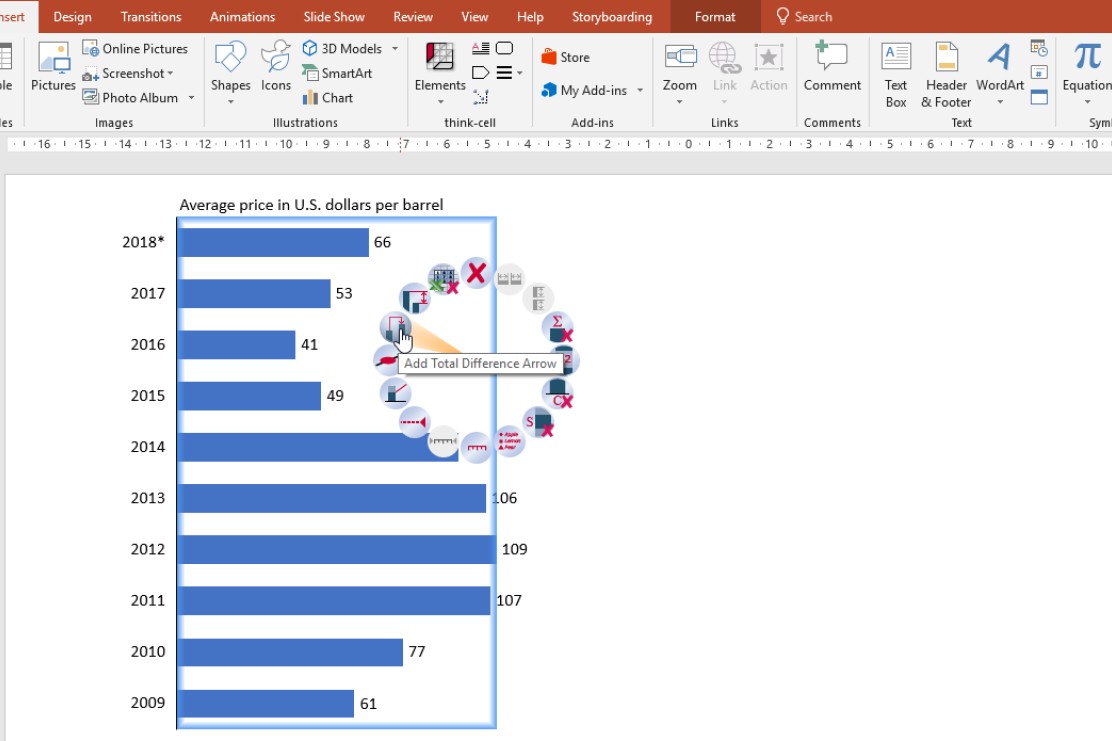Select the 2012 bar labeled 109

point(337,550)
